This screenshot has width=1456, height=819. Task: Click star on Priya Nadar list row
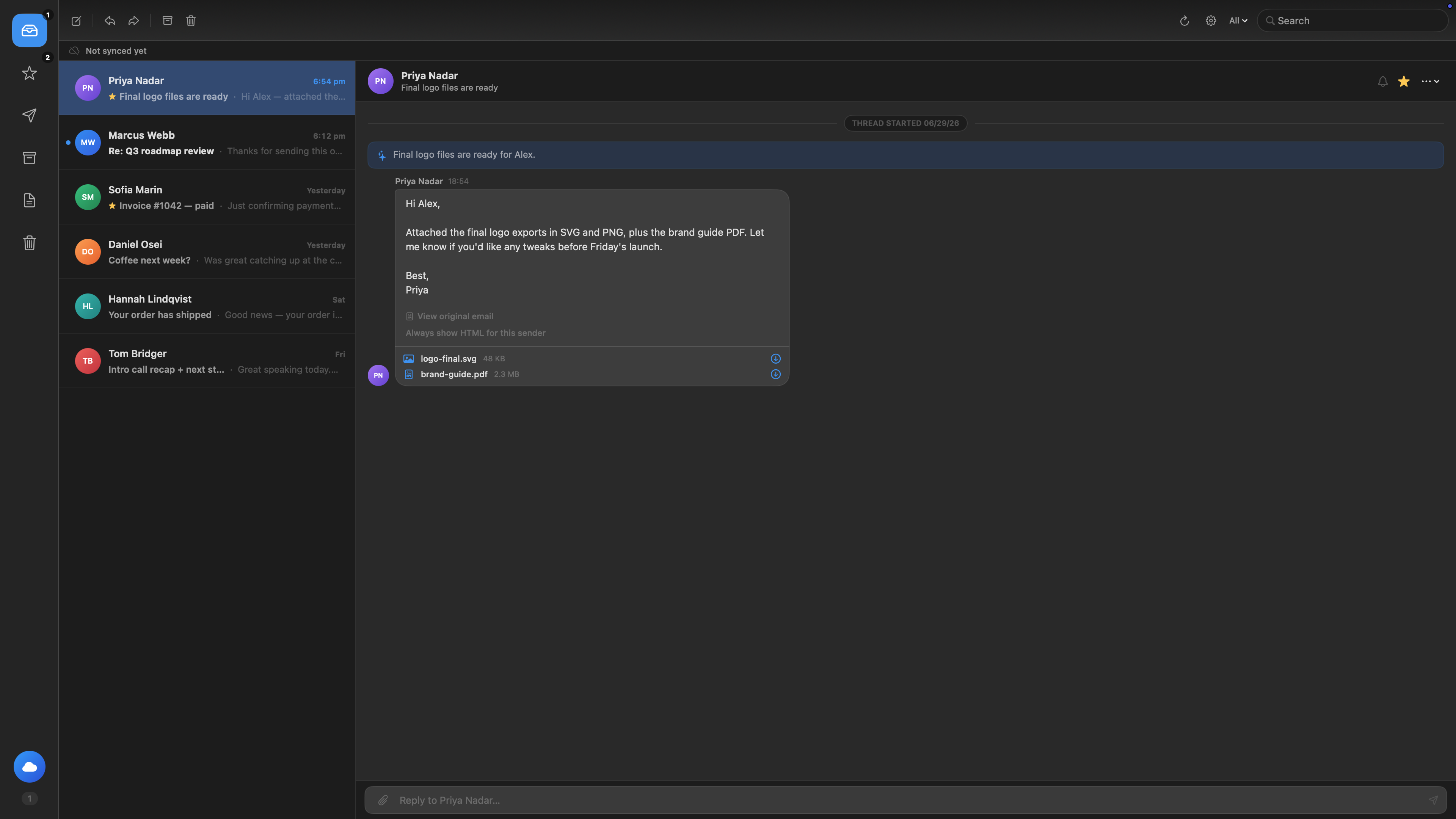click(x=113, y=97)
